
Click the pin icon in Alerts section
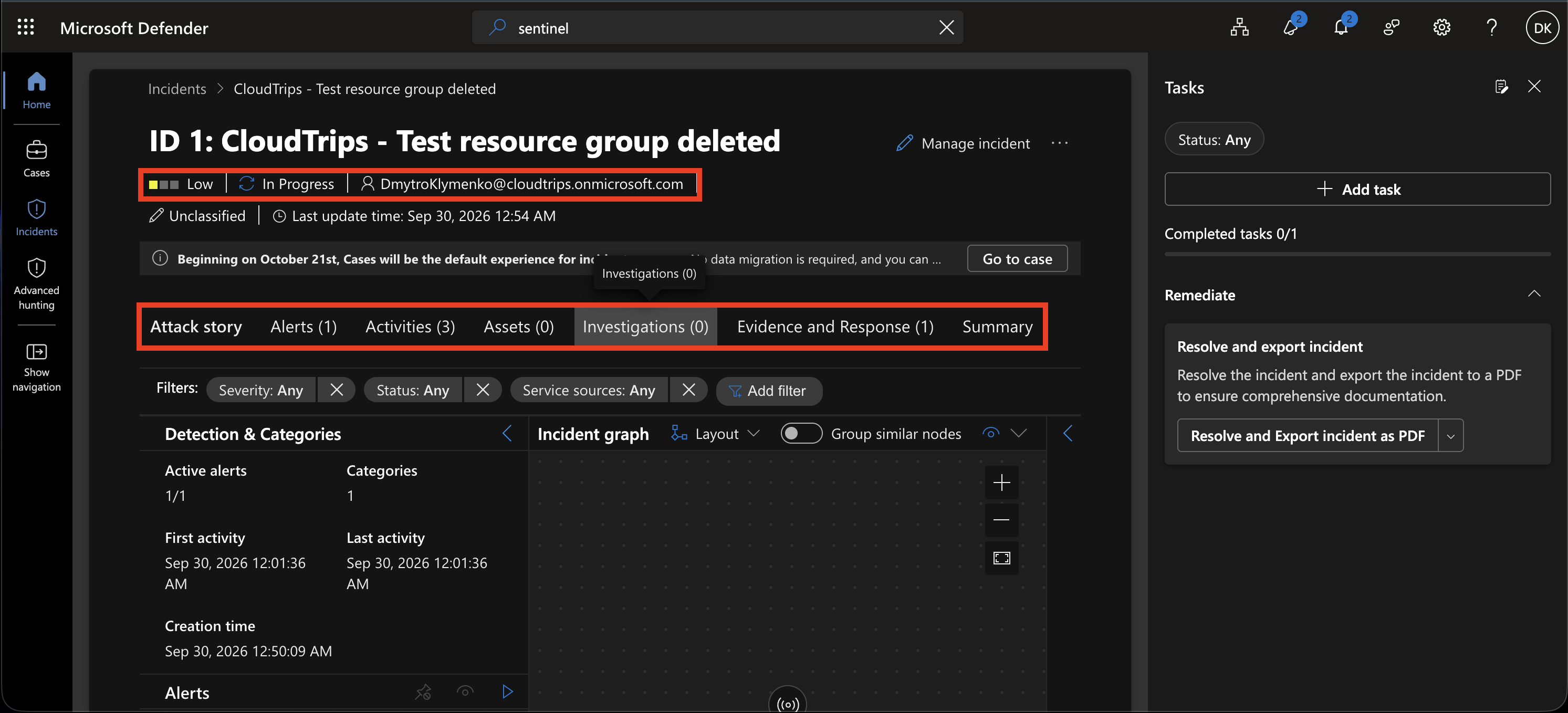(423, 691)
